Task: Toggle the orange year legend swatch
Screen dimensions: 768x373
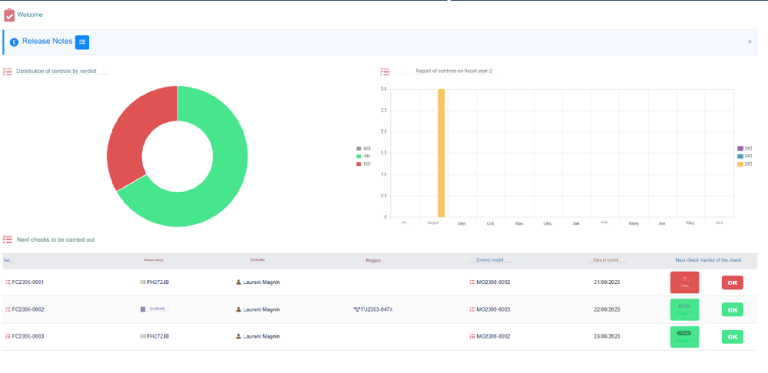Action: [x=740, y=164]
